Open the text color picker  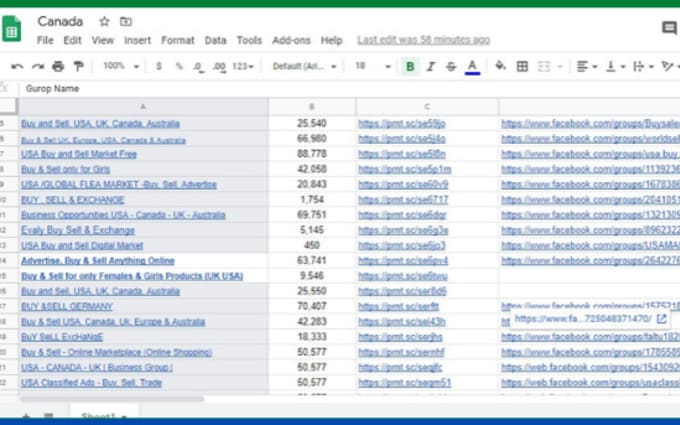tap(472, 67)
